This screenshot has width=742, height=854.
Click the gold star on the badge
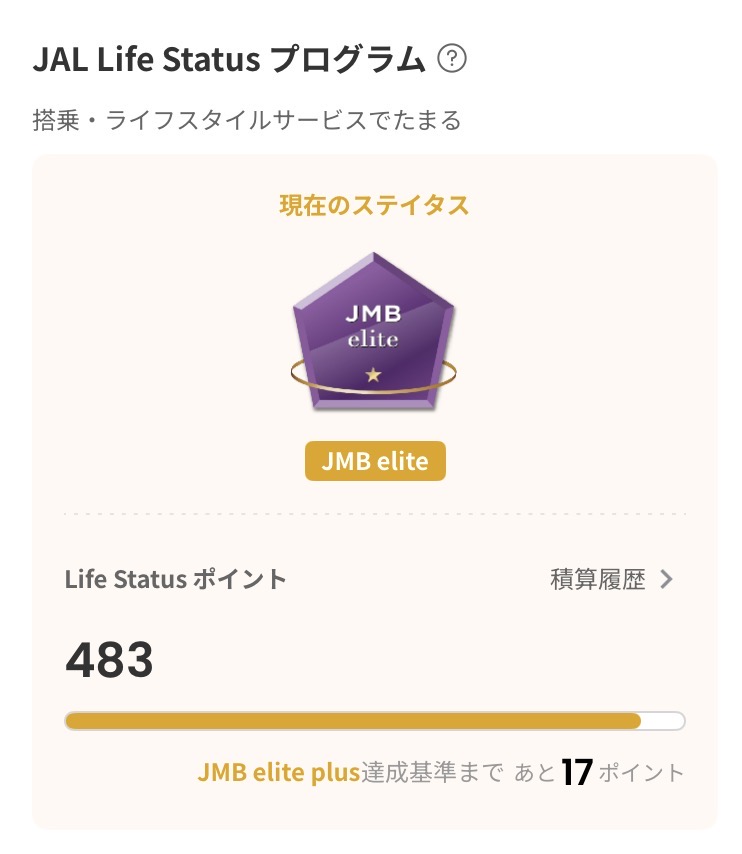373,375
